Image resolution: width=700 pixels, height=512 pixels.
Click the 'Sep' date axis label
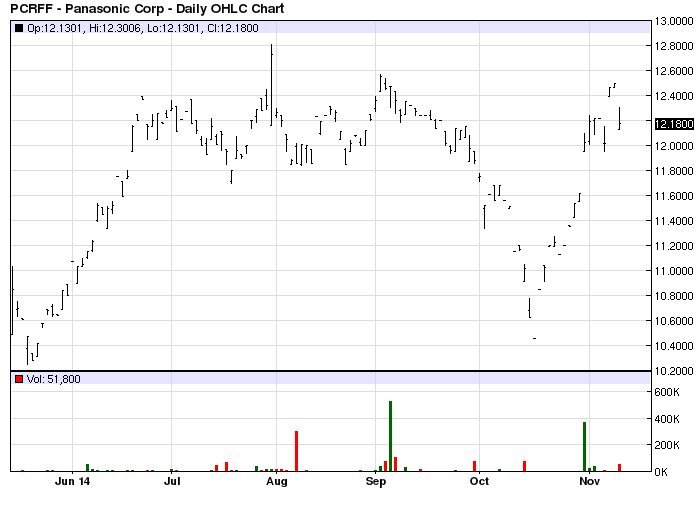(x=375, y=481)
